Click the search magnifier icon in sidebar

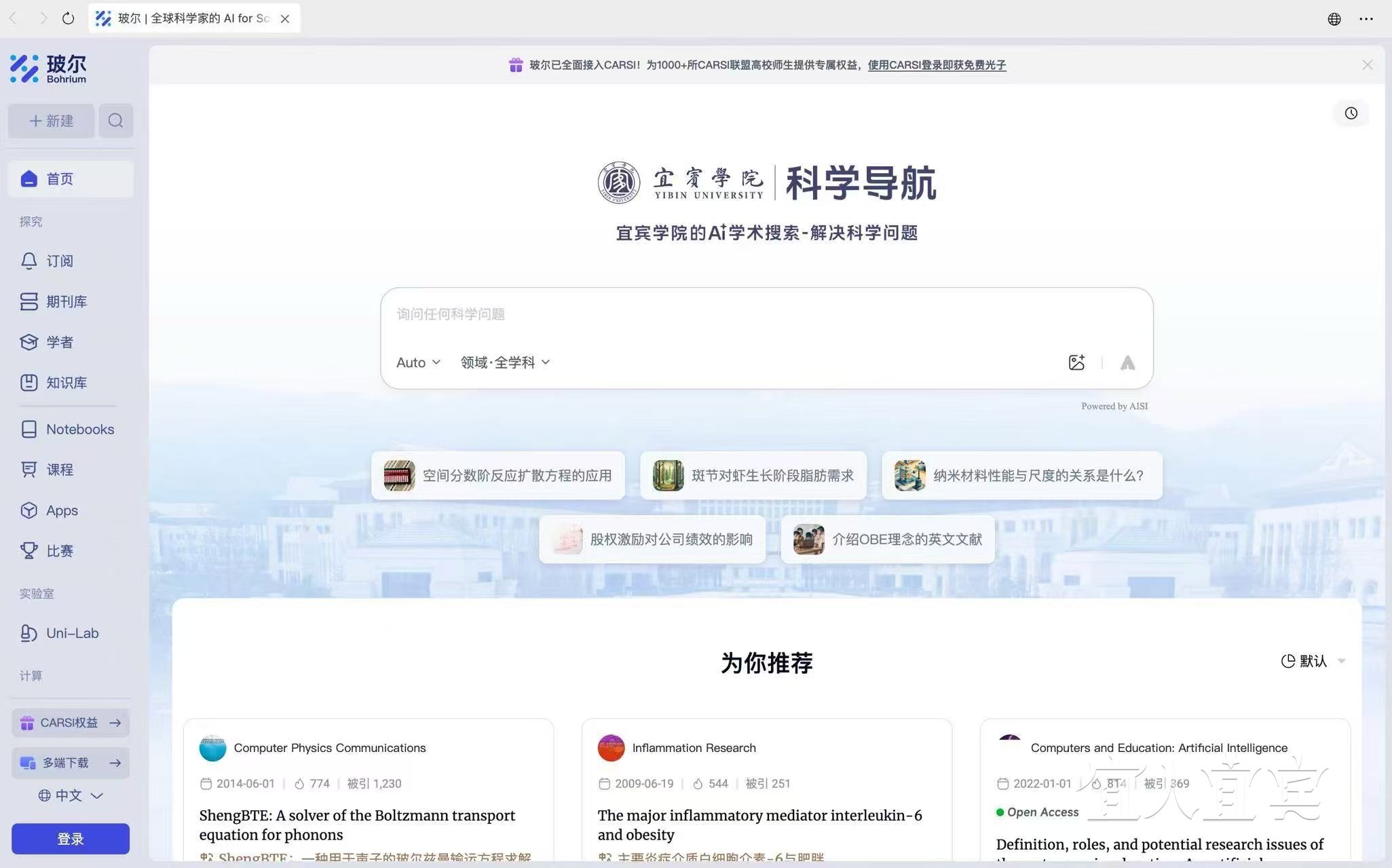115,121
